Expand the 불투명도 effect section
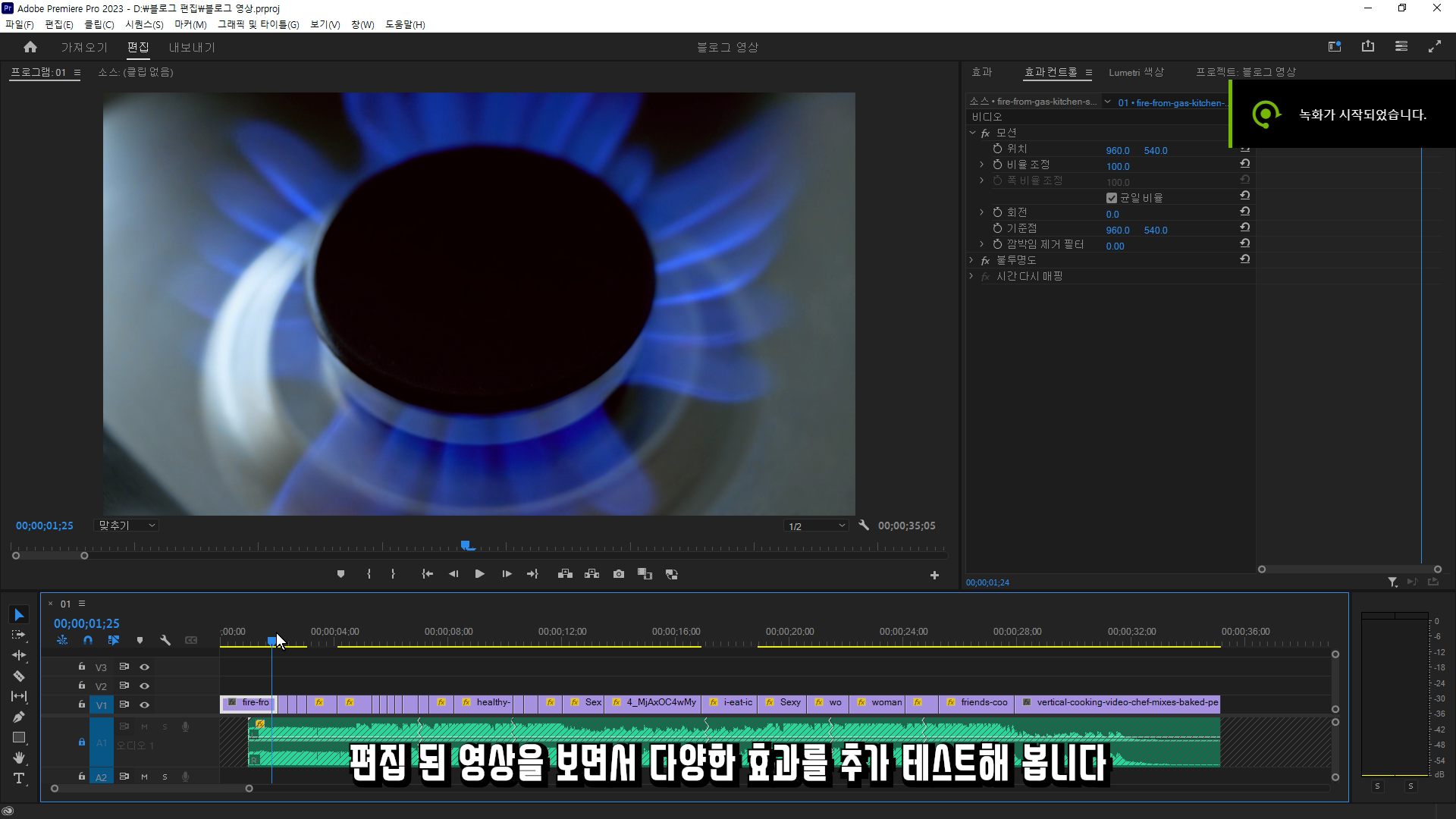This screenshot has height=819, width=1456. pos(971,260)
